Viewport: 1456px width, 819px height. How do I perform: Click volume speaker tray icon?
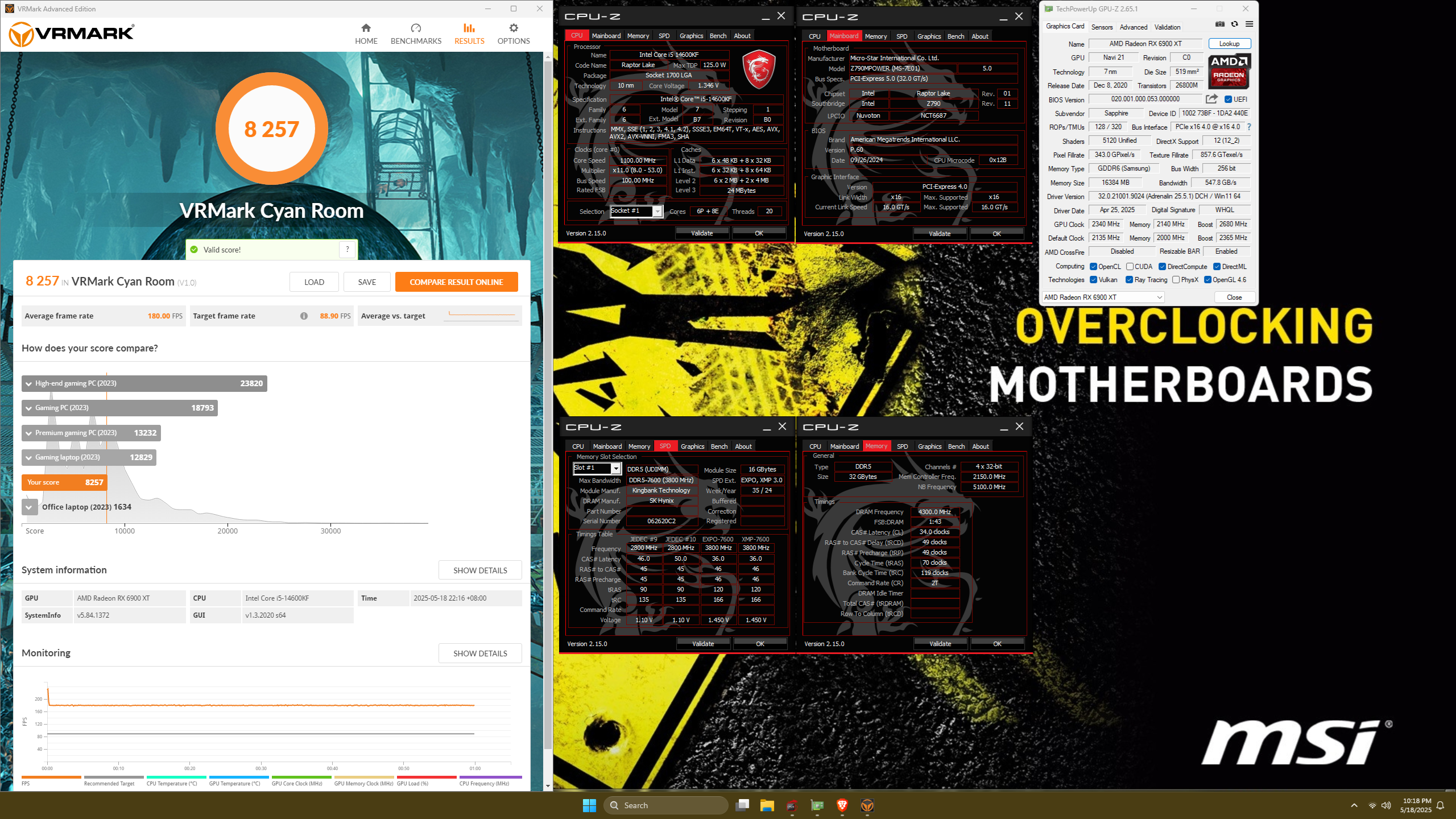1386,805
